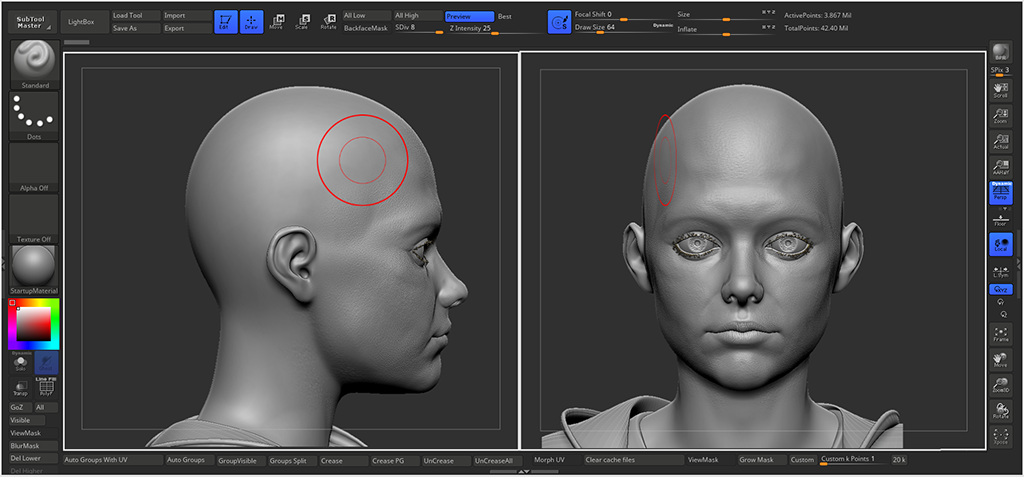The height and width of the screenshot is (477, 1024).
Task: Click the Zoom icon in right shelf
Action: [x=1000, y=116]
